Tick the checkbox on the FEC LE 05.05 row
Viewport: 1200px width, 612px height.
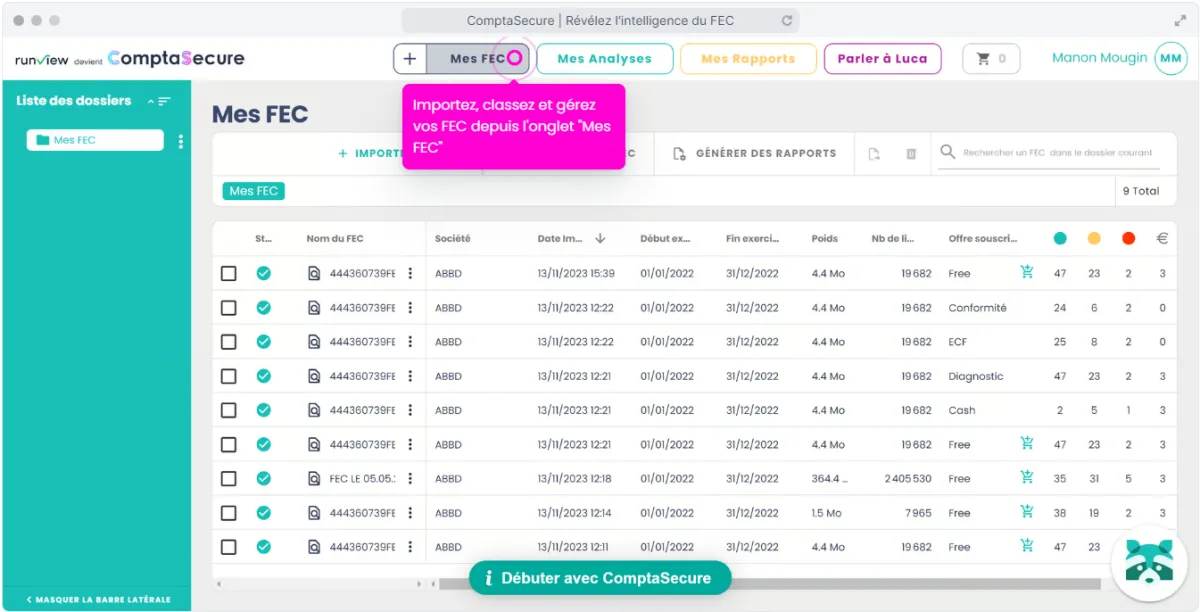click(229, 479)
